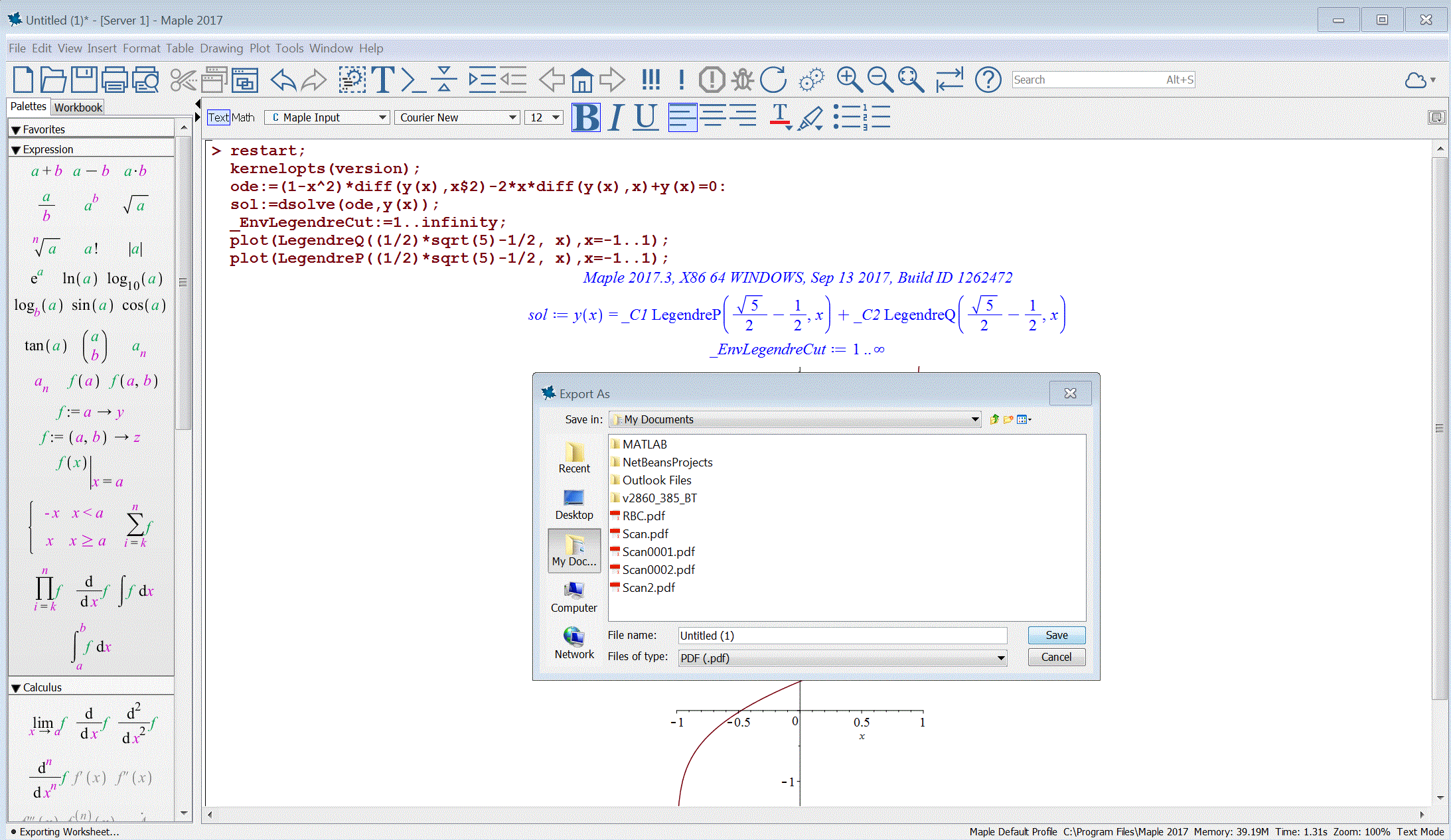Restart Maple server circular arrow icon
This screenshot has width=1451, height=840.
[x=773, y=80]
